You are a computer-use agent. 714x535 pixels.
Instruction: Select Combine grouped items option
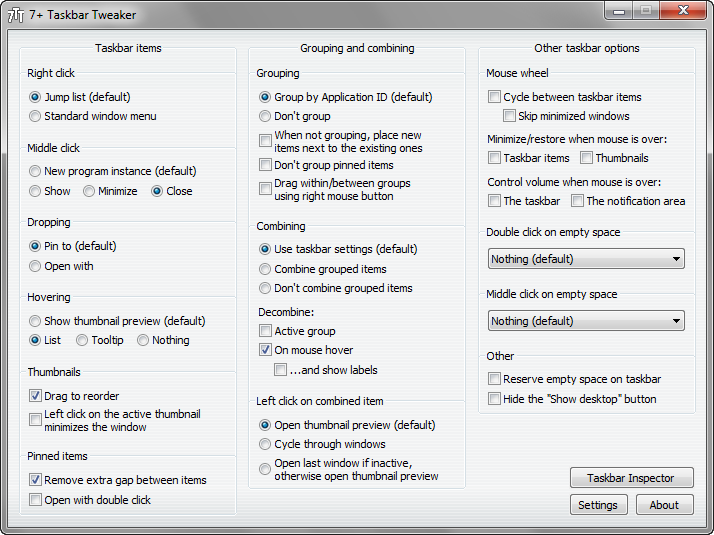[265, 269]
